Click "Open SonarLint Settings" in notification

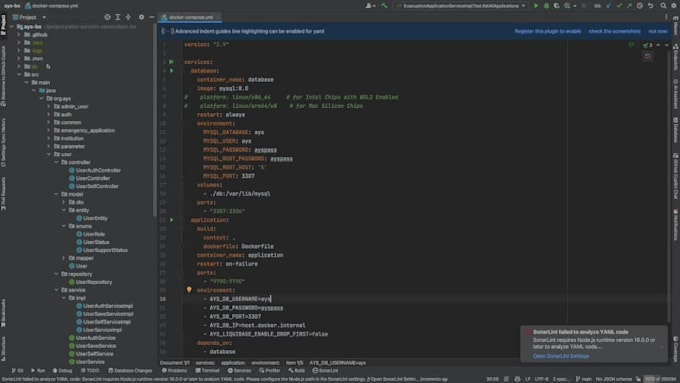561,356
